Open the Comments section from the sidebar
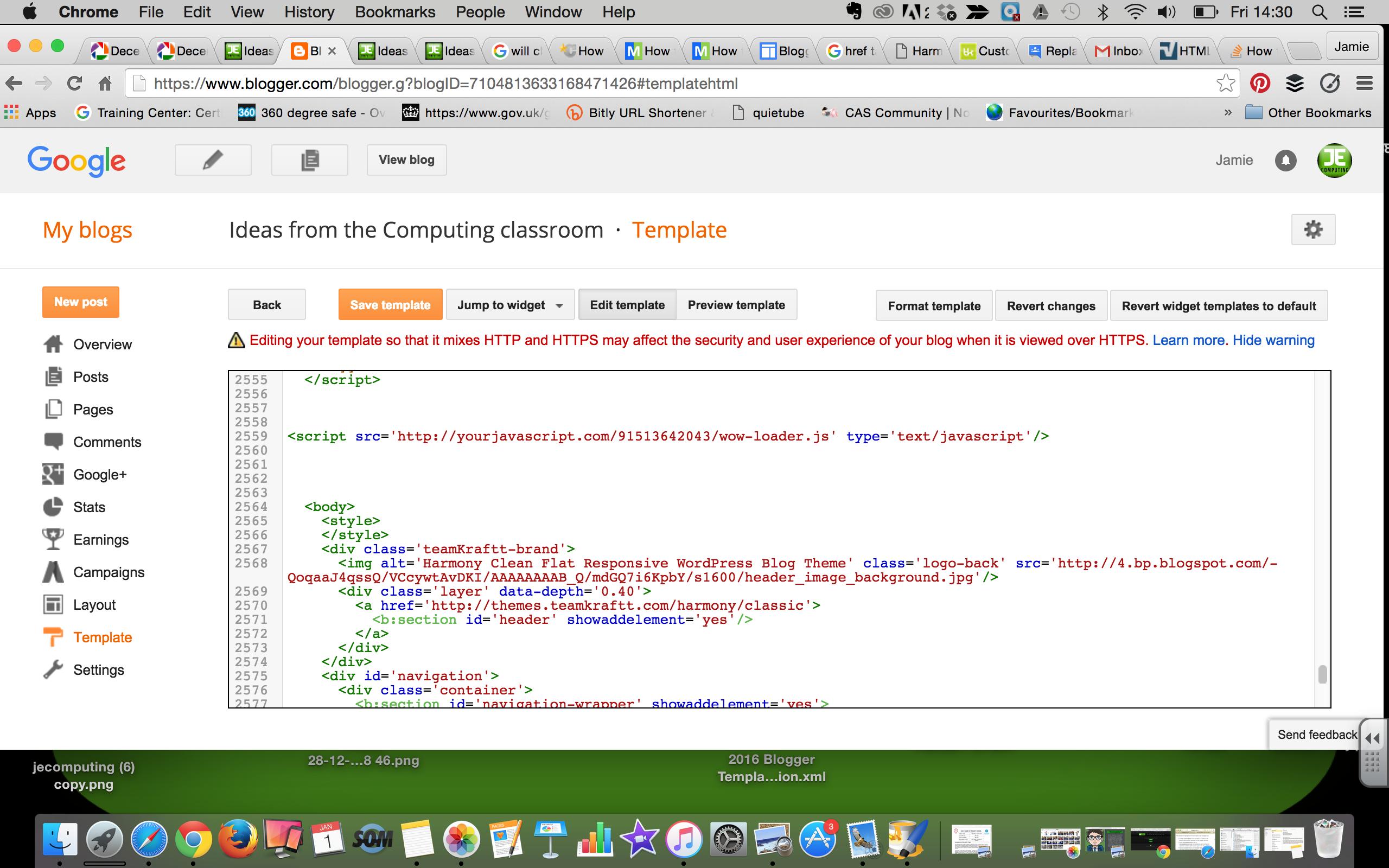 click(107, 442)
